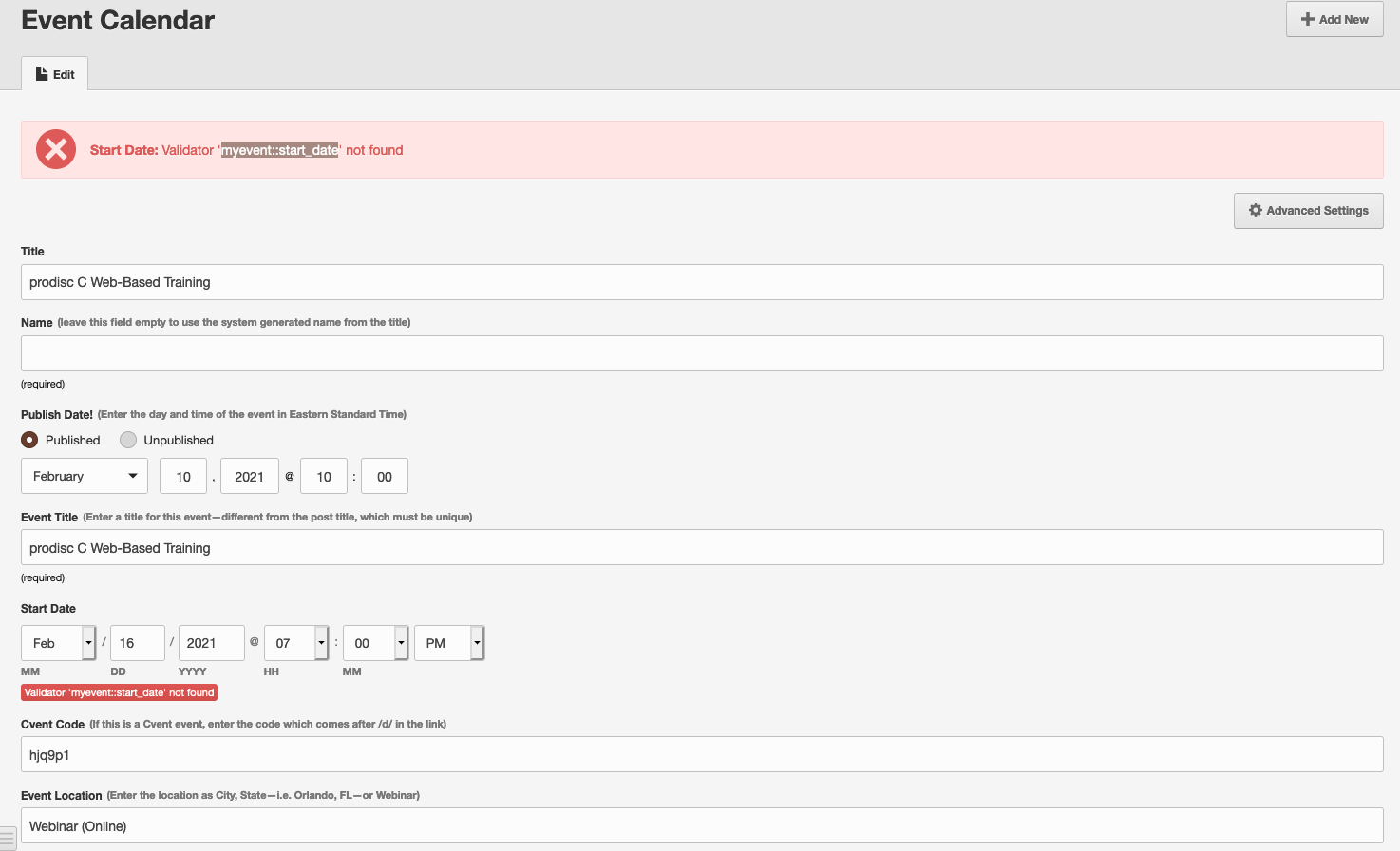1400x851 pixels.
Task: Click the Publish Date! label
Action: pyautogui.click(x=57, y=414)
